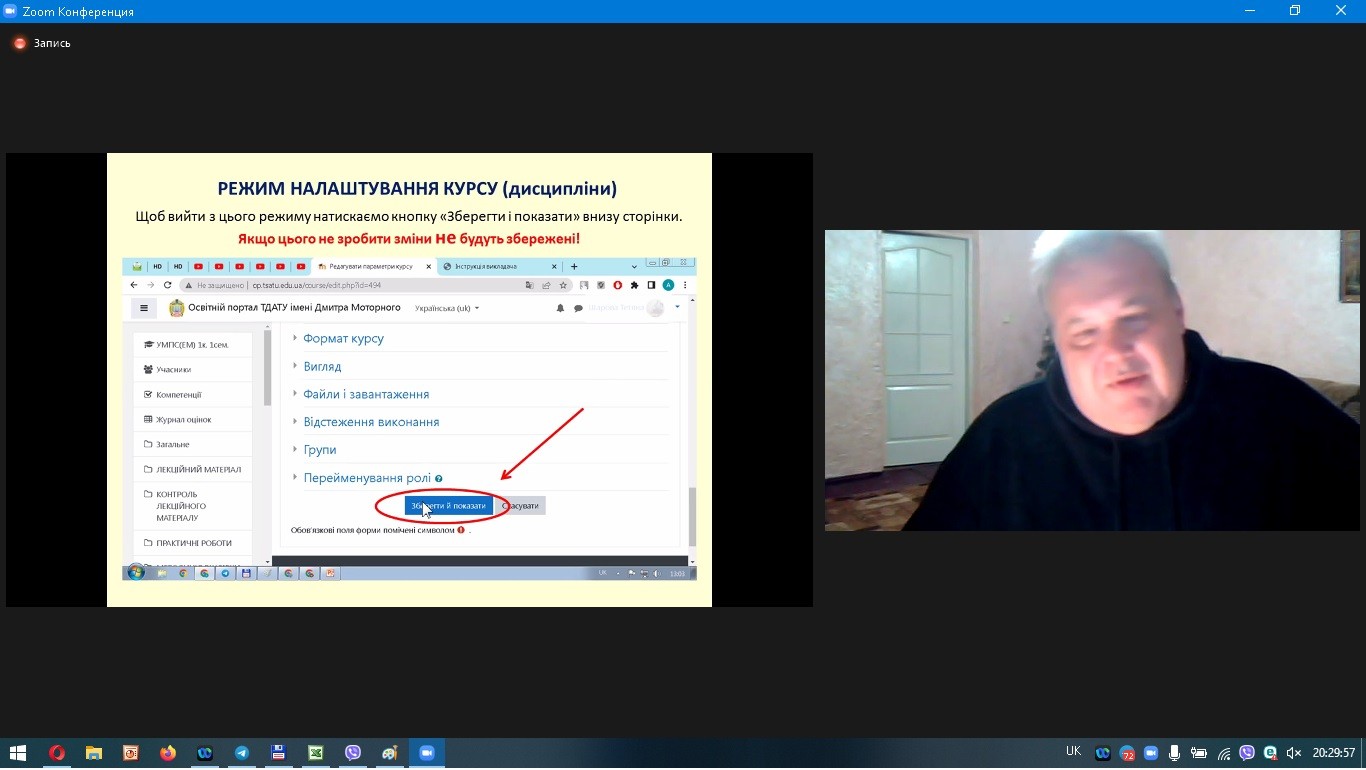Image resolution: width=1366 pixels, height=770 pixels.
Task: Expand the Формат курсу section
Action: point(343,339)
